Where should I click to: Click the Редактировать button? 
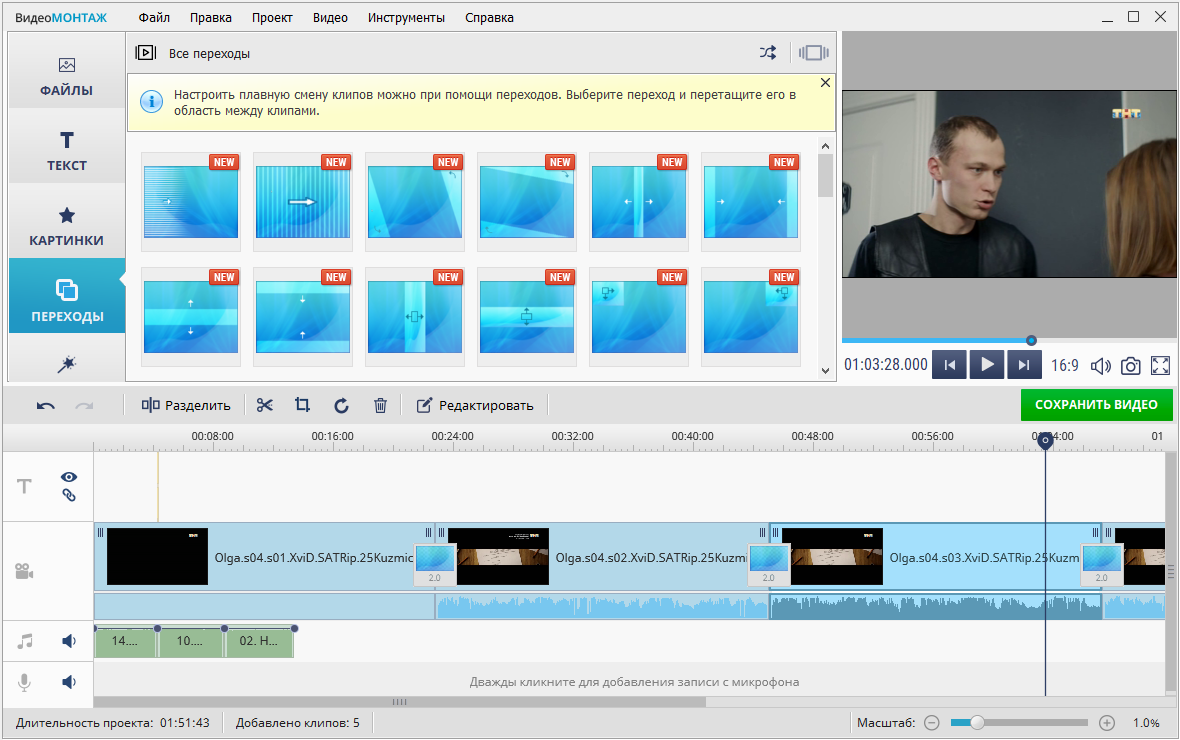click(475, 405)
